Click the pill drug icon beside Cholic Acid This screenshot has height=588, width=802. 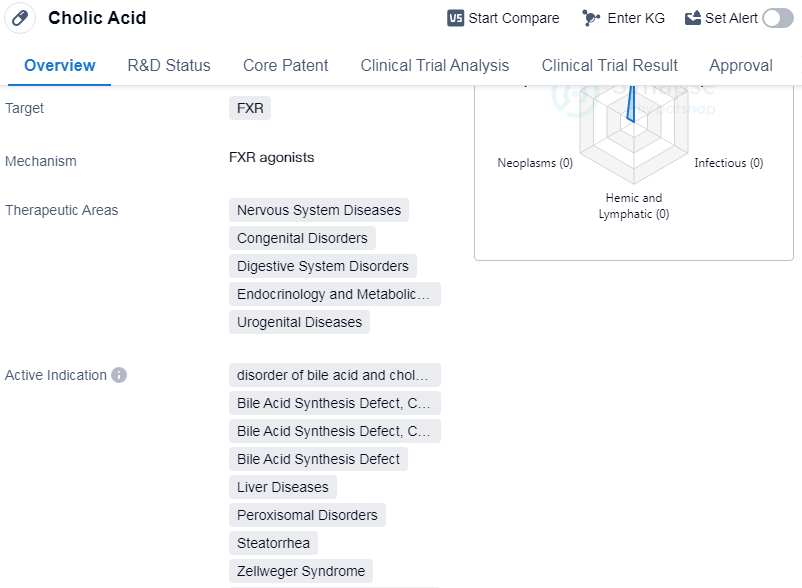pyautogui.click(x=19, y=18)
